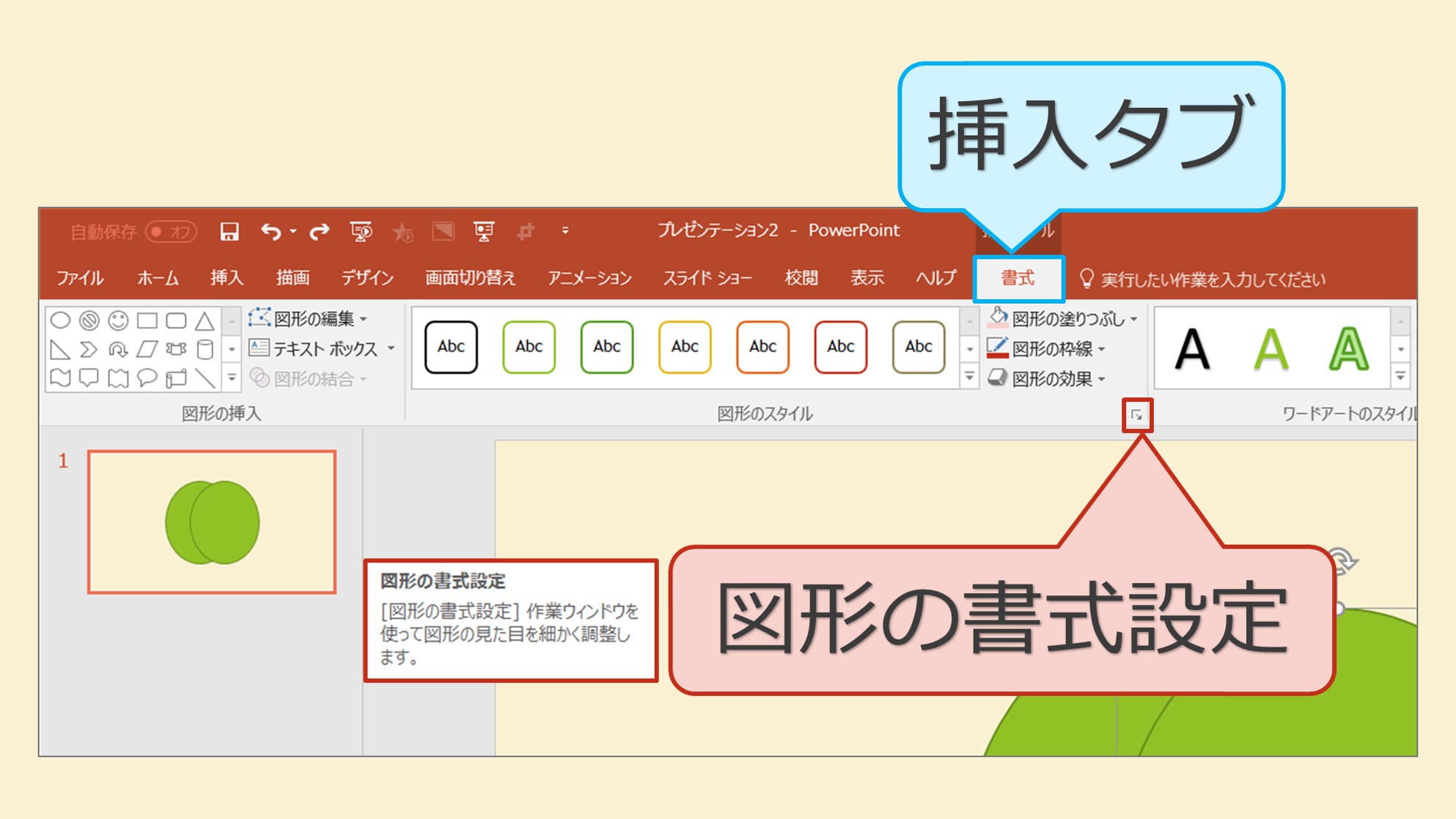Select the oval shape in shapes gallery
1456x819 pixels.
pos(60,320)
